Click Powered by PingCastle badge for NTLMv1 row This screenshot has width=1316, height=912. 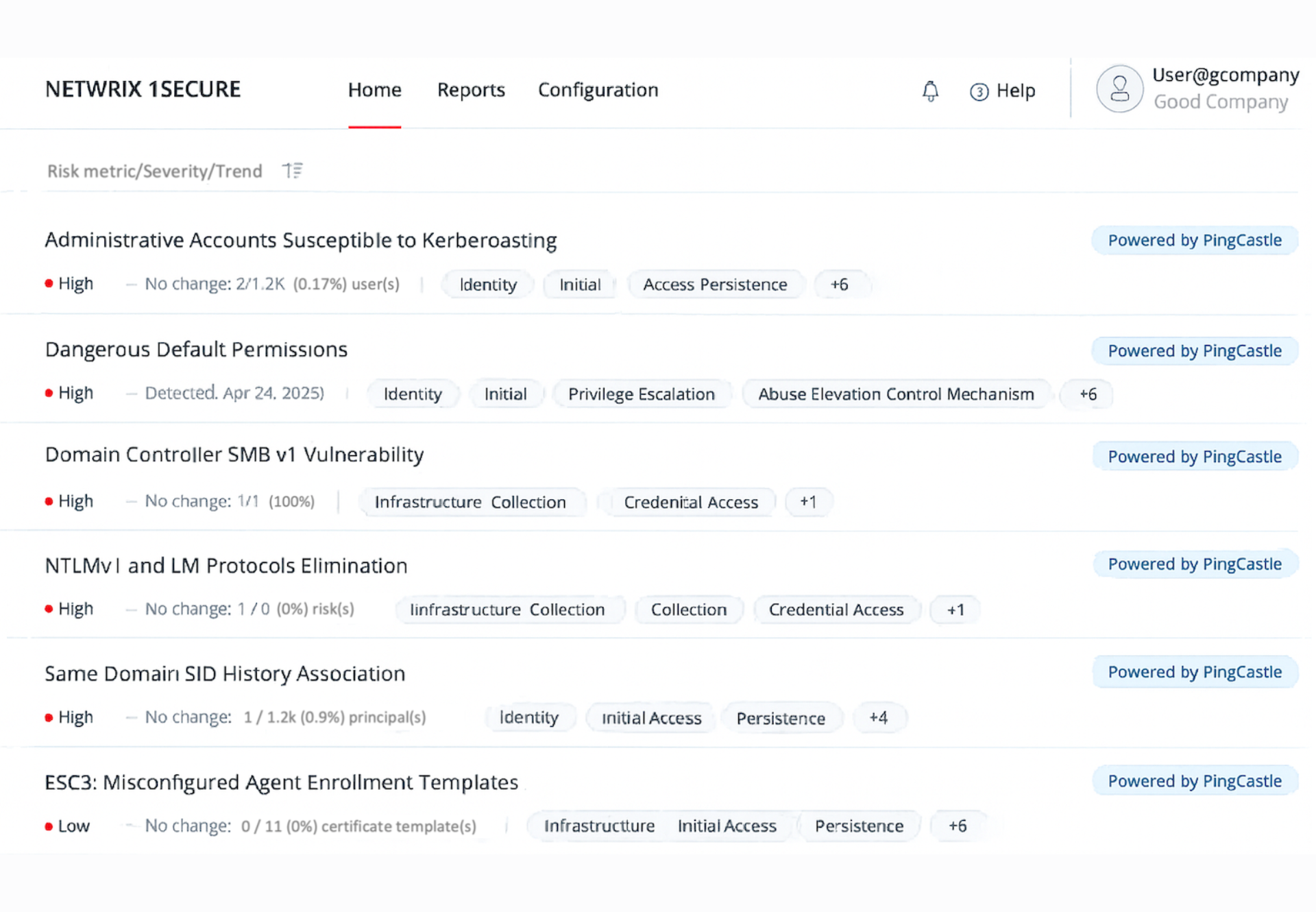(x=1194, y=564)
